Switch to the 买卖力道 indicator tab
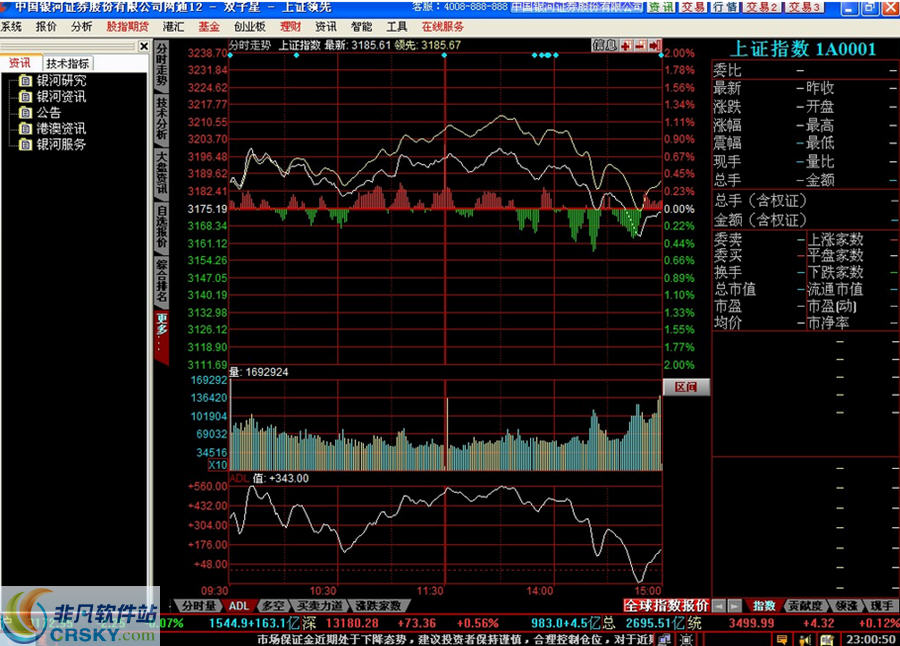Screen dimensions: 900x646 coord(319,606)
